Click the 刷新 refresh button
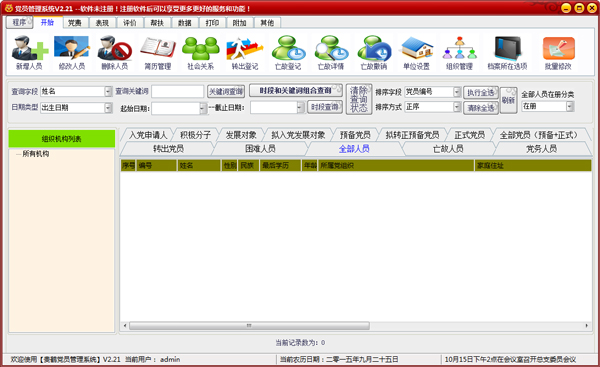This screenshot has width=600, height=367. 509,100
